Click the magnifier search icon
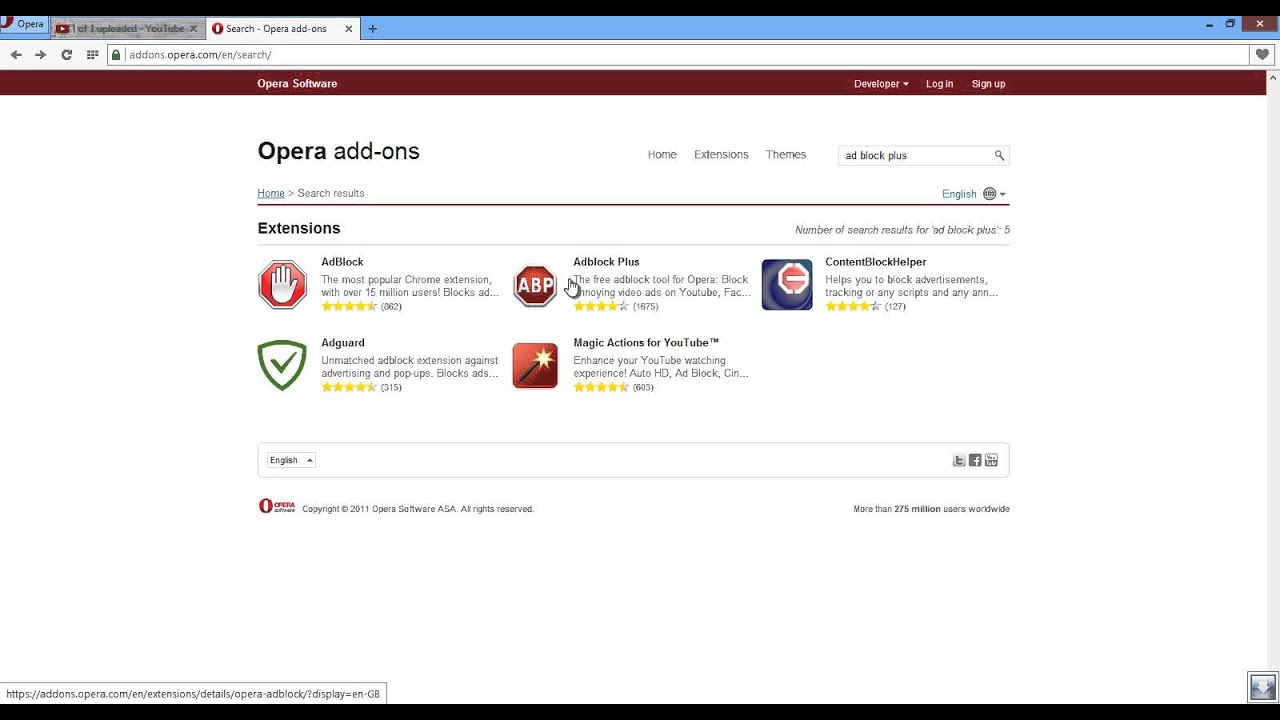Screen dimensions: 1280x720 (999, 156)
